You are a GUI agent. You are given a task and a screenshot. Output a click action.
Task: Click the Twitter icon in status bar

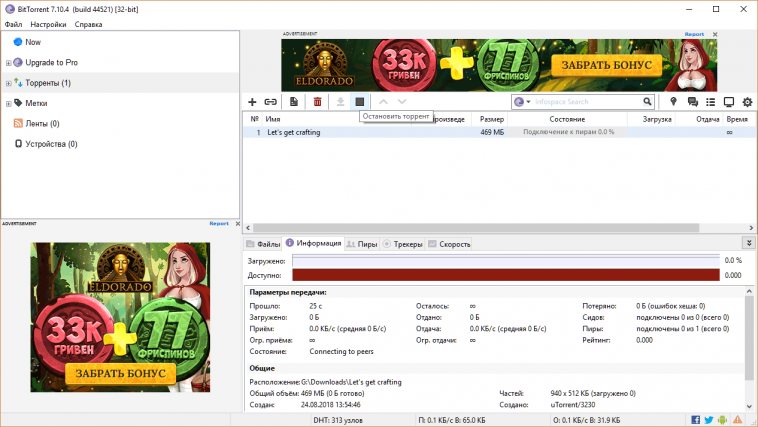pos(709,420)
